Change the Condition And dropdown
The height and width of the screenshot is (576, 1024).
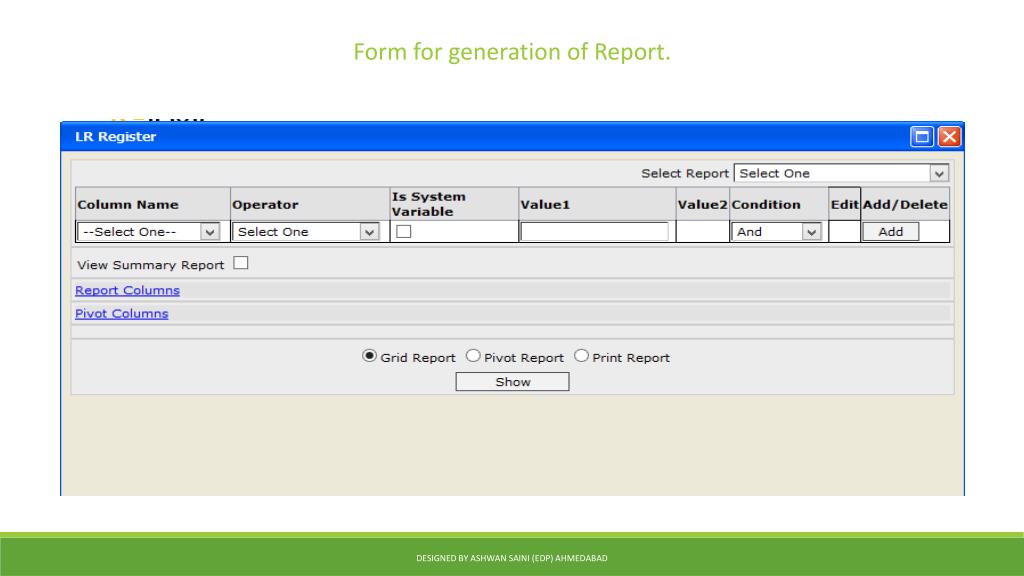point(776,232)
